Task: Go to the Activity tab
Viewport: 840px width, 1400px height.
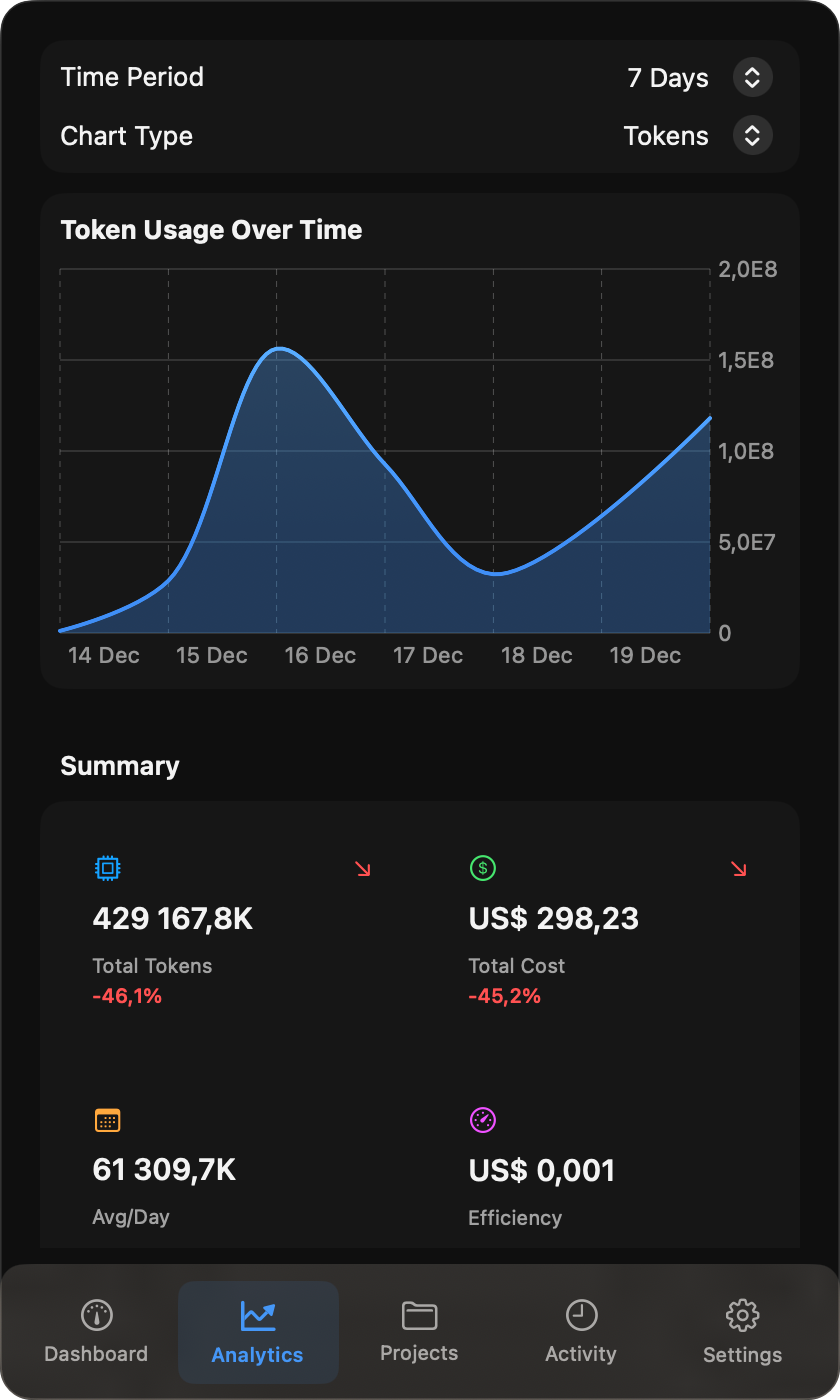Action: click(581, 1332)
